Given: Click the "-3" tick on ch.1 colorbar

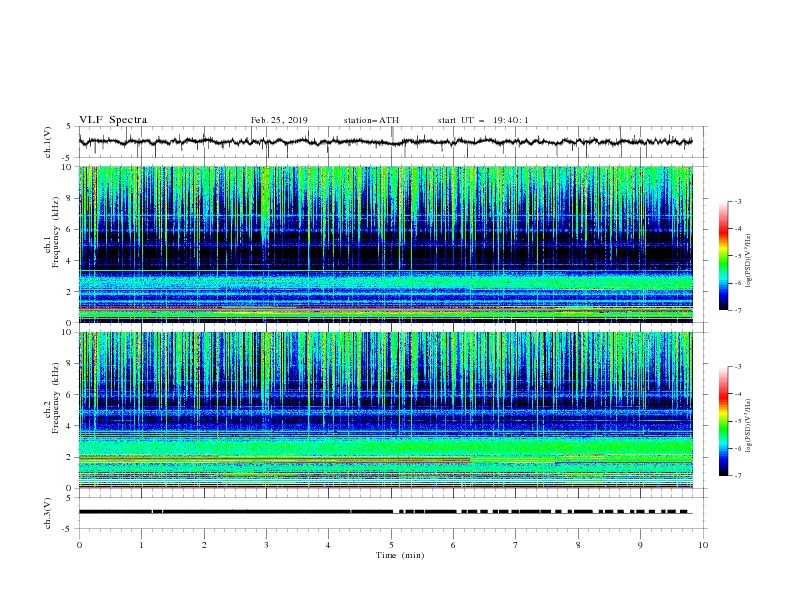Looking at the screenshot, I should coord(738,201).
